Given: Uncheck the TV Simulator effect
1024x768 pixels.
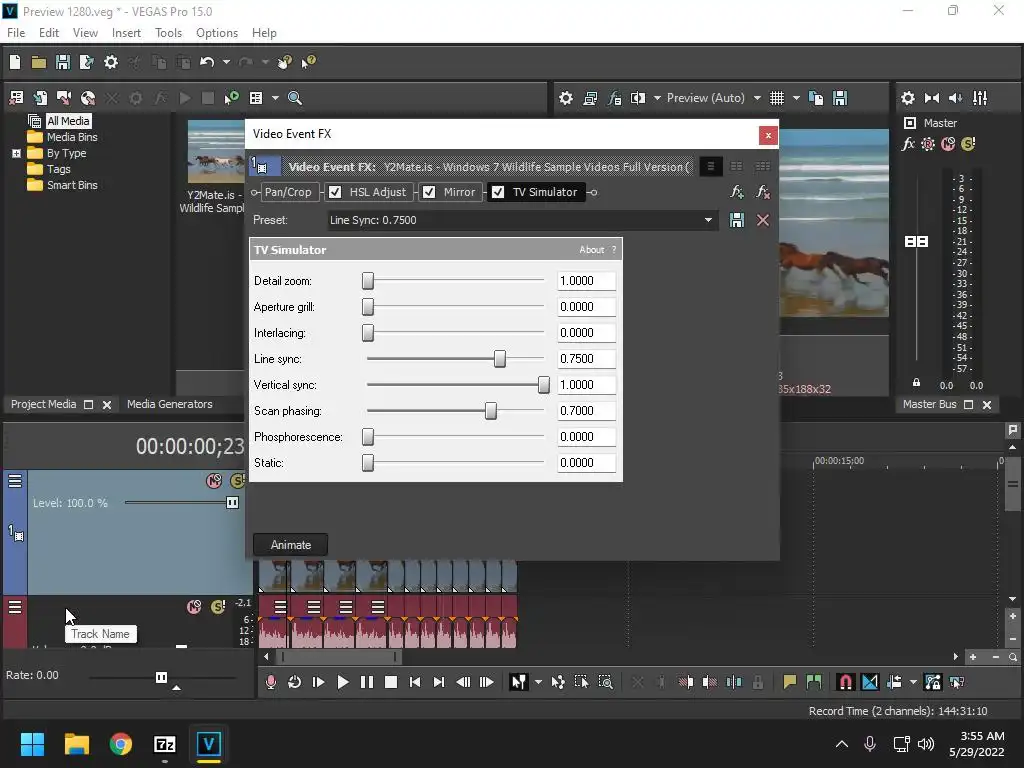Looking at the screenshot, I should pyautogui.click(x=498, y=192).
